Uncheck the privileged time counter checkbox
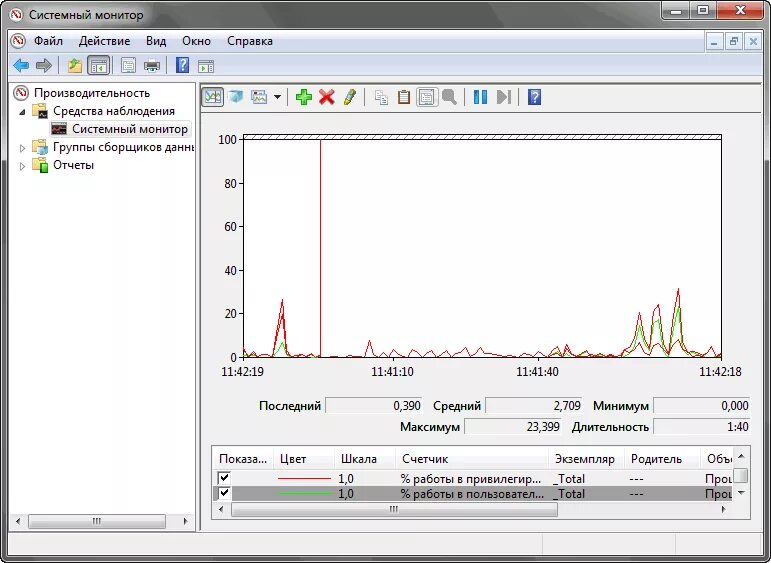This screenshot has width=771, height=563. click(224, 478)
